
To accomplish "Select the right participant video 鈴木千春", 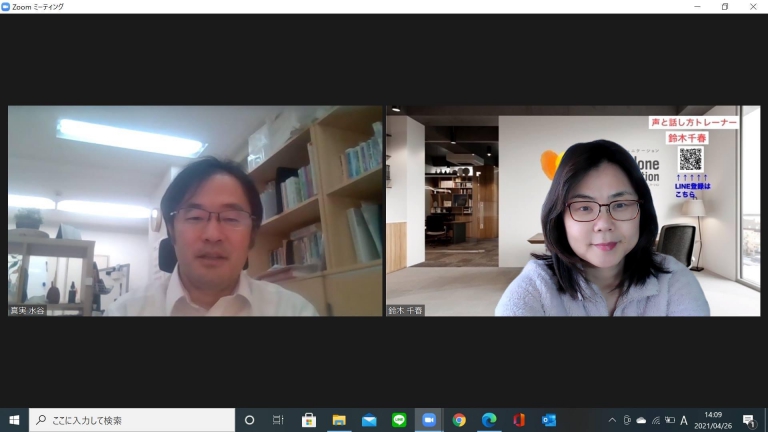I will 573,211.
